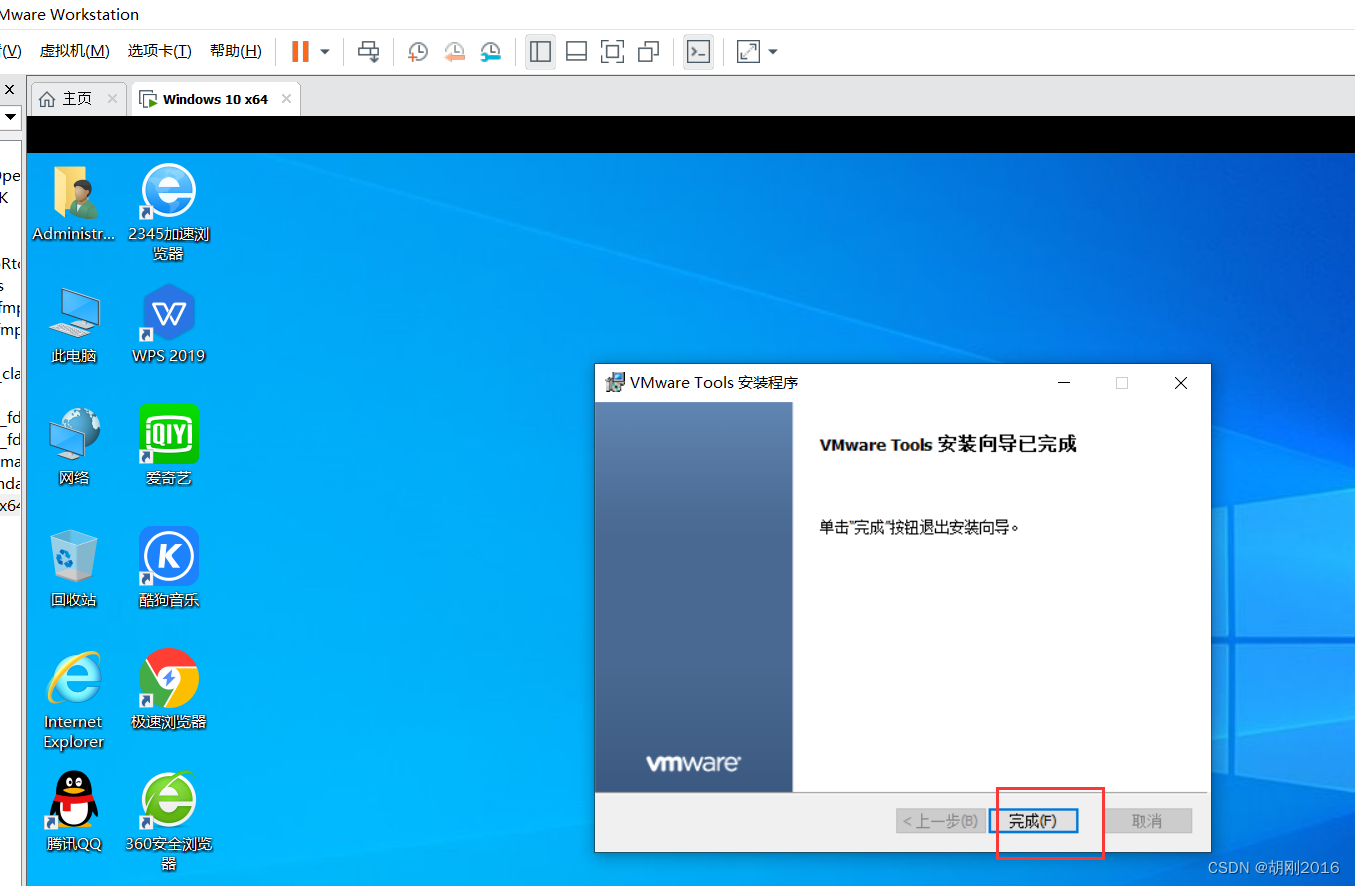The width and height of the screenshot is (1355, 886).
Task: Send Ctrl+Alt+Del to the virtual machine
Action: [x=369, y=51]
